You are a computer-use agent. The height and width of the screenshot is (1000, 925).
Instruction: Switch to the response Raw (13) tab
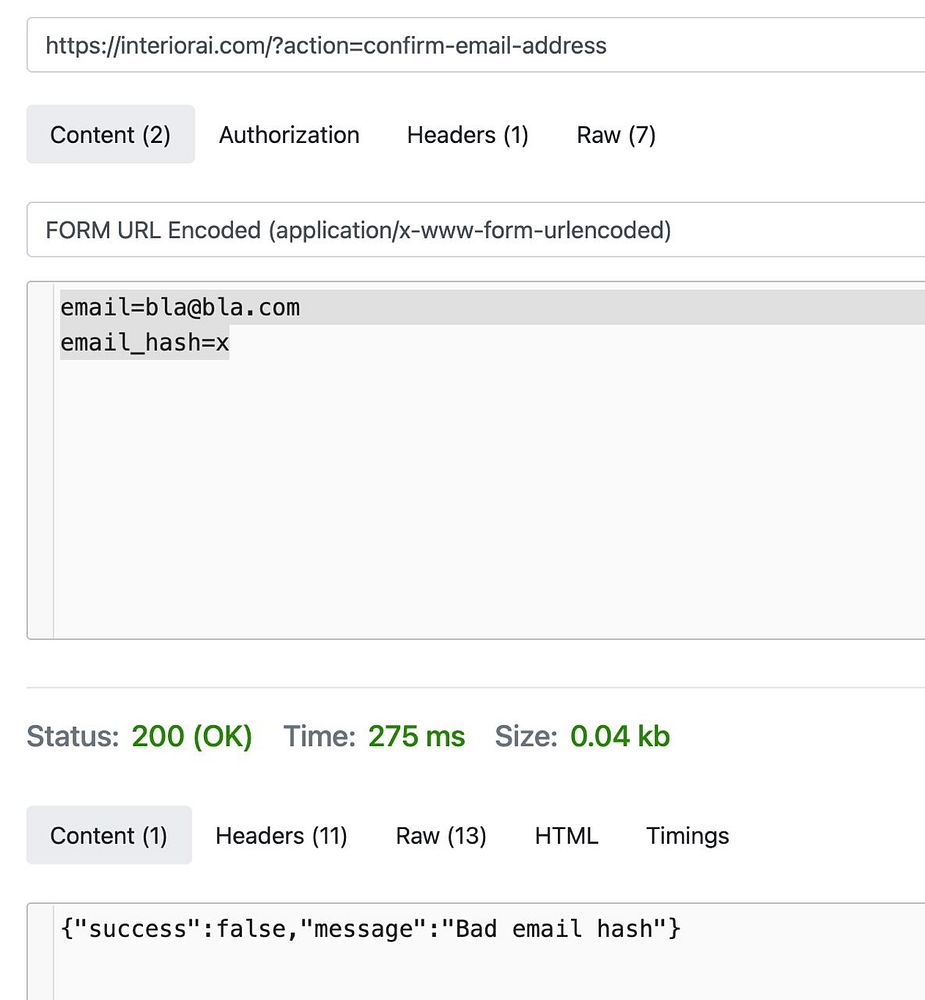click(441, 836)
